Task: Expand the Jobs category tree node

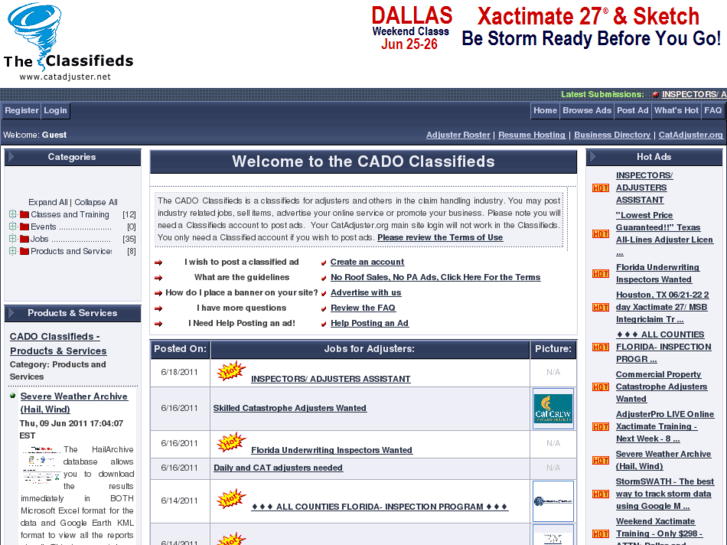Action: [x=13, y=238]
